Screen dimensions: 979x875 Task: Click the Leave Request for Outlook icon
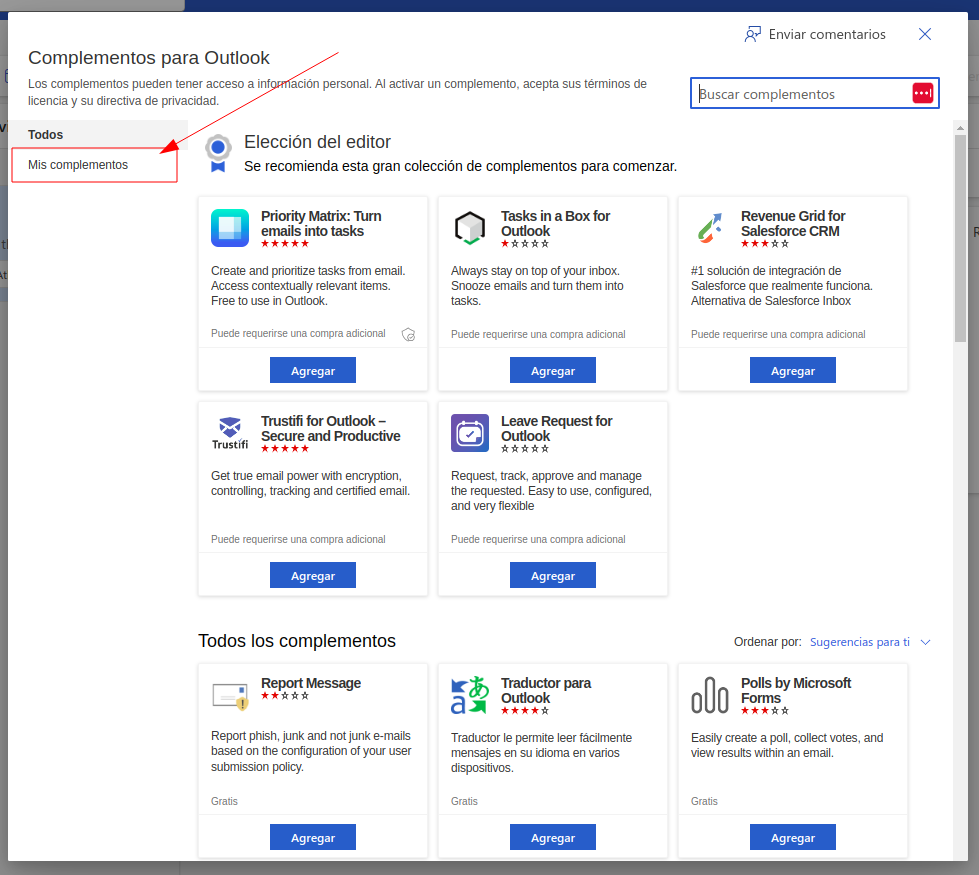(470, 433)
